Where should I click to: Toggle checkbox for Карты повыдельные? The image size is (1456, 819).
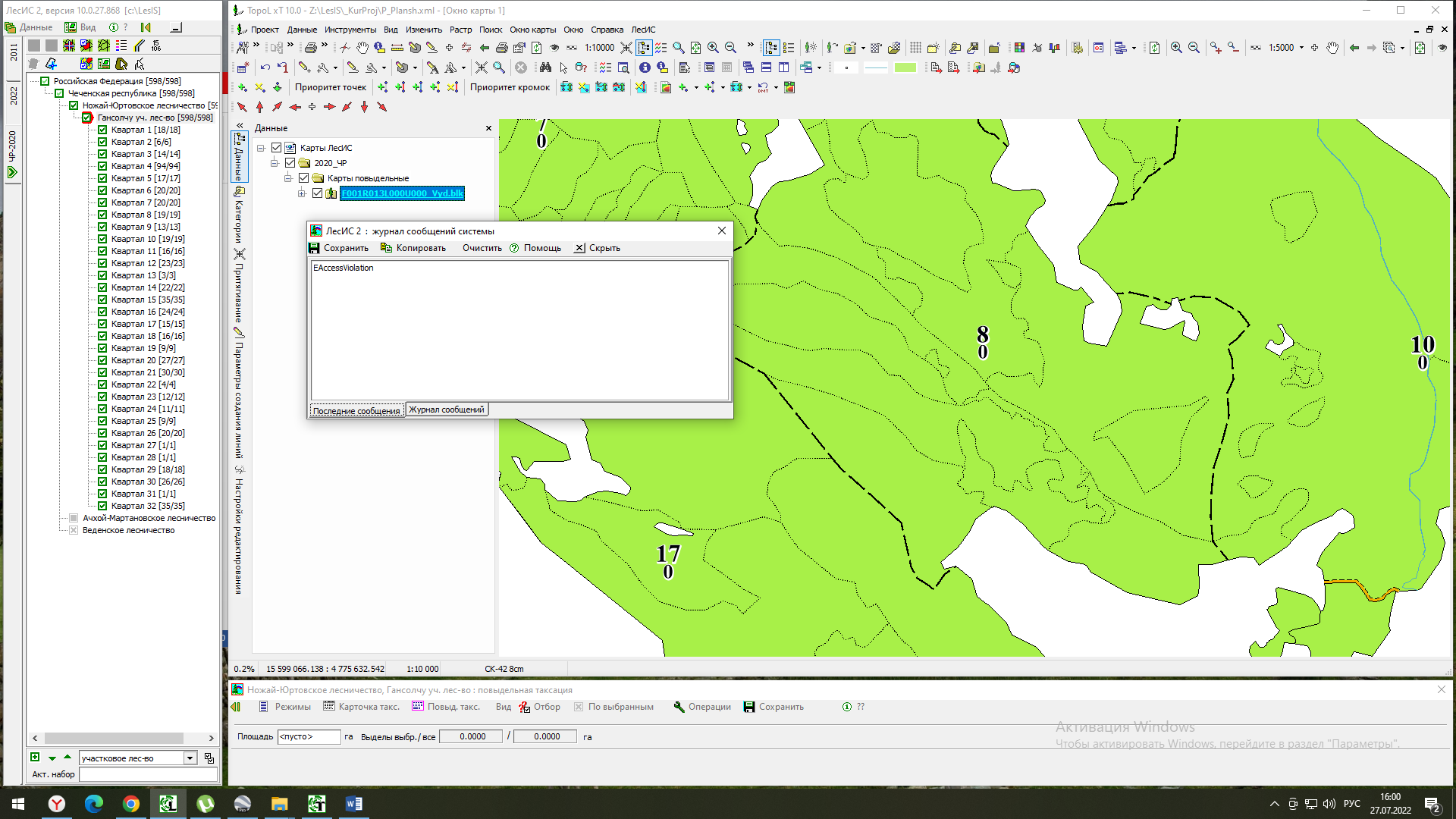303,178
